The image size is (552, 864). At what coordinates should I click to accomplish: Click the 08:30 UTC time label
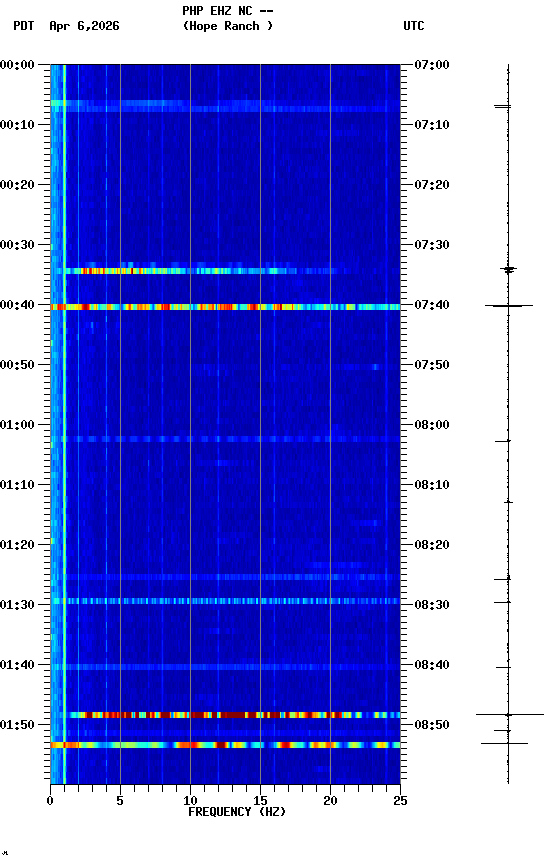[432, 606]
